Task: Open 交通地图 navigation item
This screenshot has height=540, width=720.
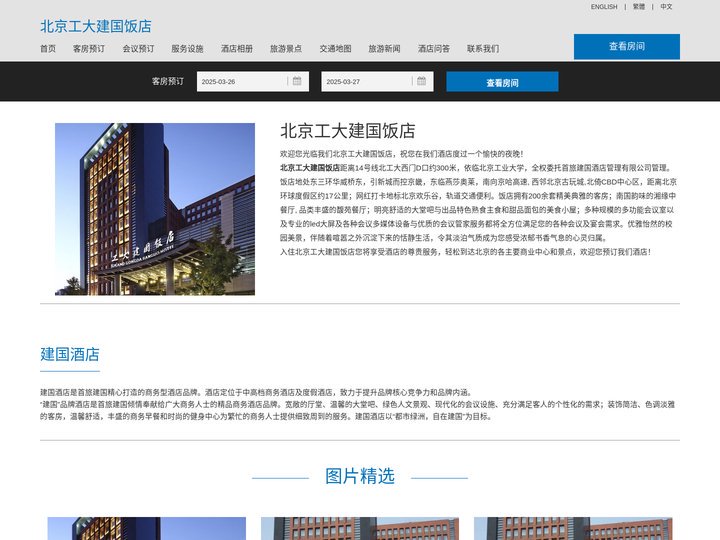Action: click(x=336, y=48)
